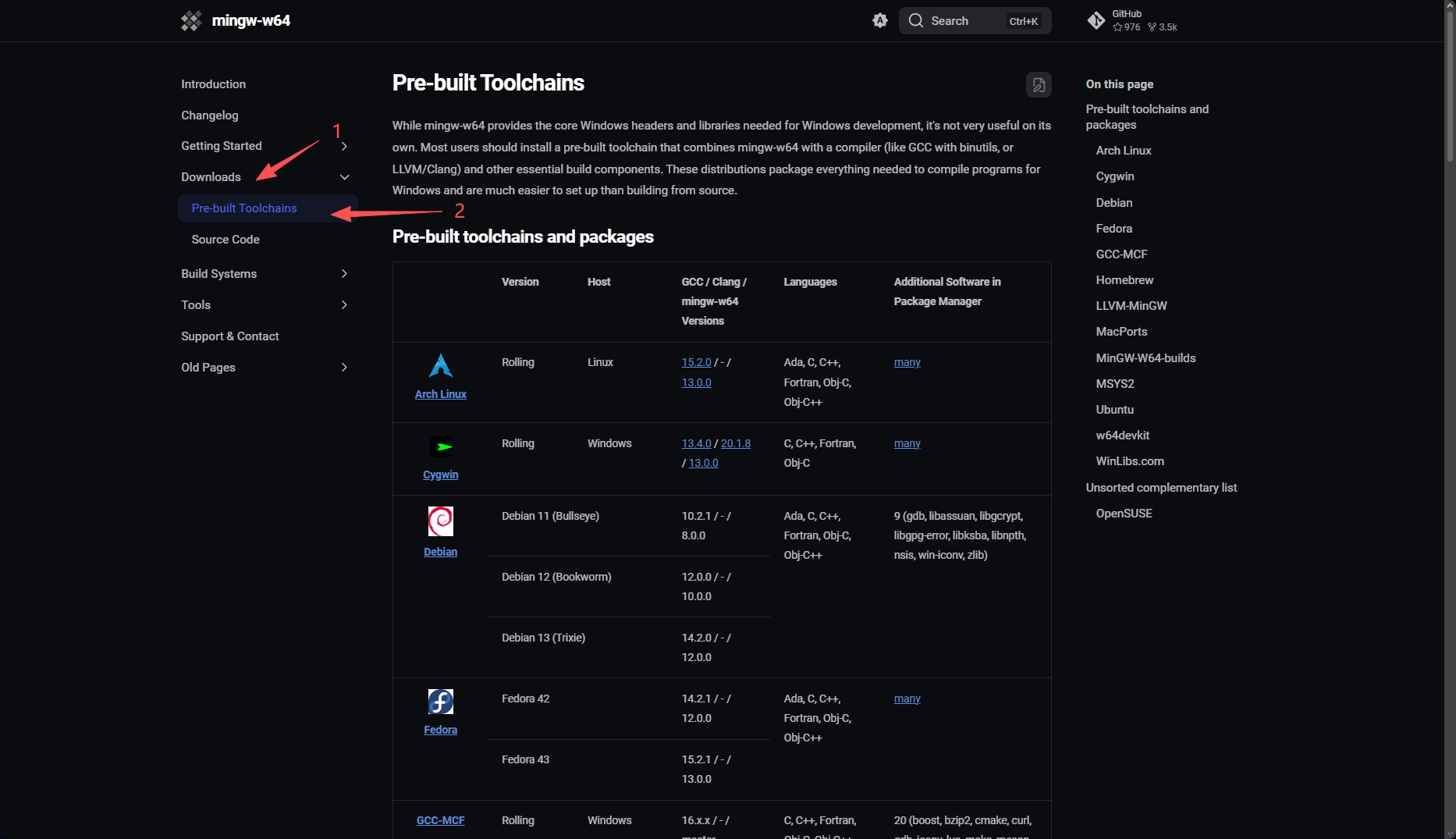Viewport: 1456px width, 839px height.
Task: Click the mingw-w64 logo icon
Action: point(191,21)
